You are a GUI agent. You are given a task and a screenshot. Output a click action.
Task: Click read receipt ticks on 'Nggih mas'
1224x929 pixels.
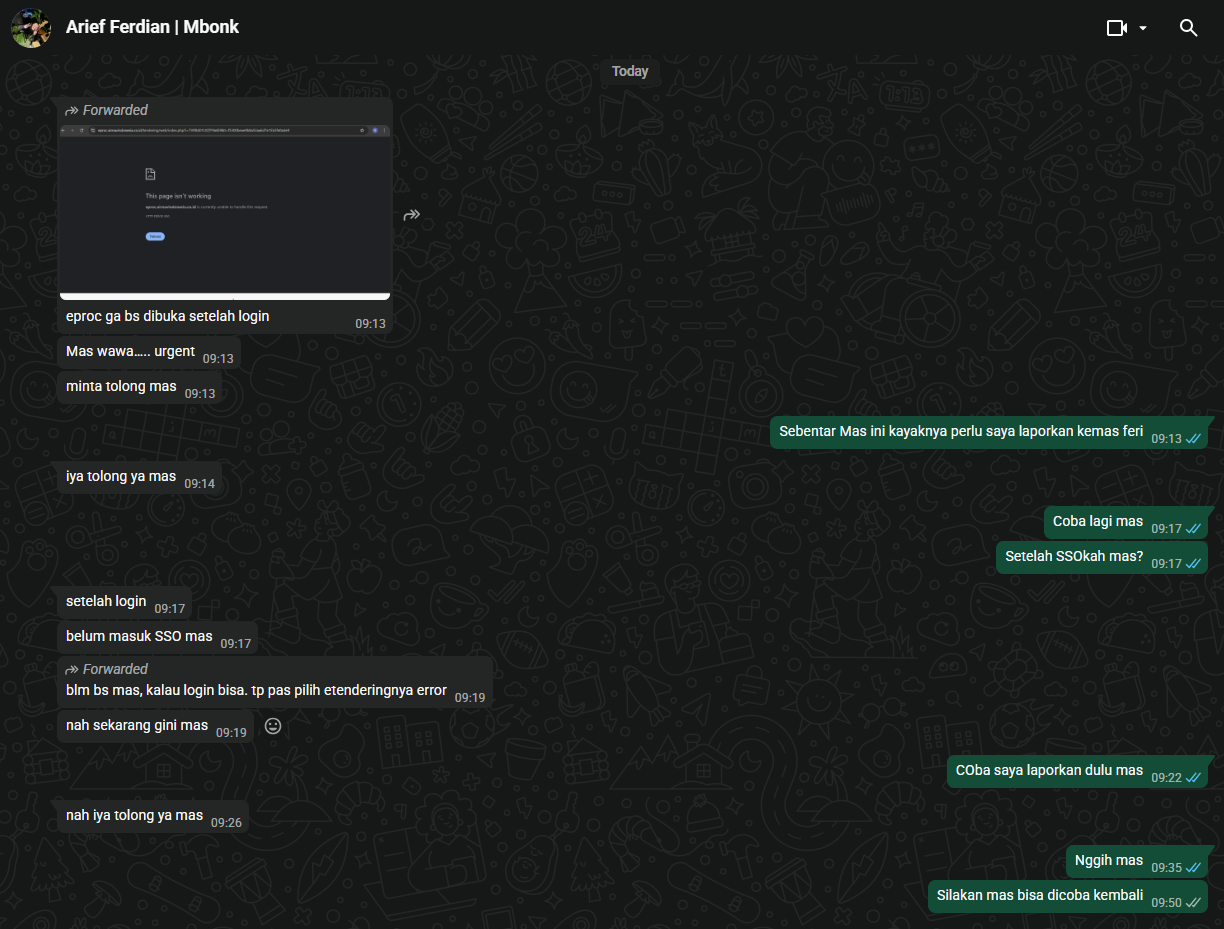coord(1193,868)
